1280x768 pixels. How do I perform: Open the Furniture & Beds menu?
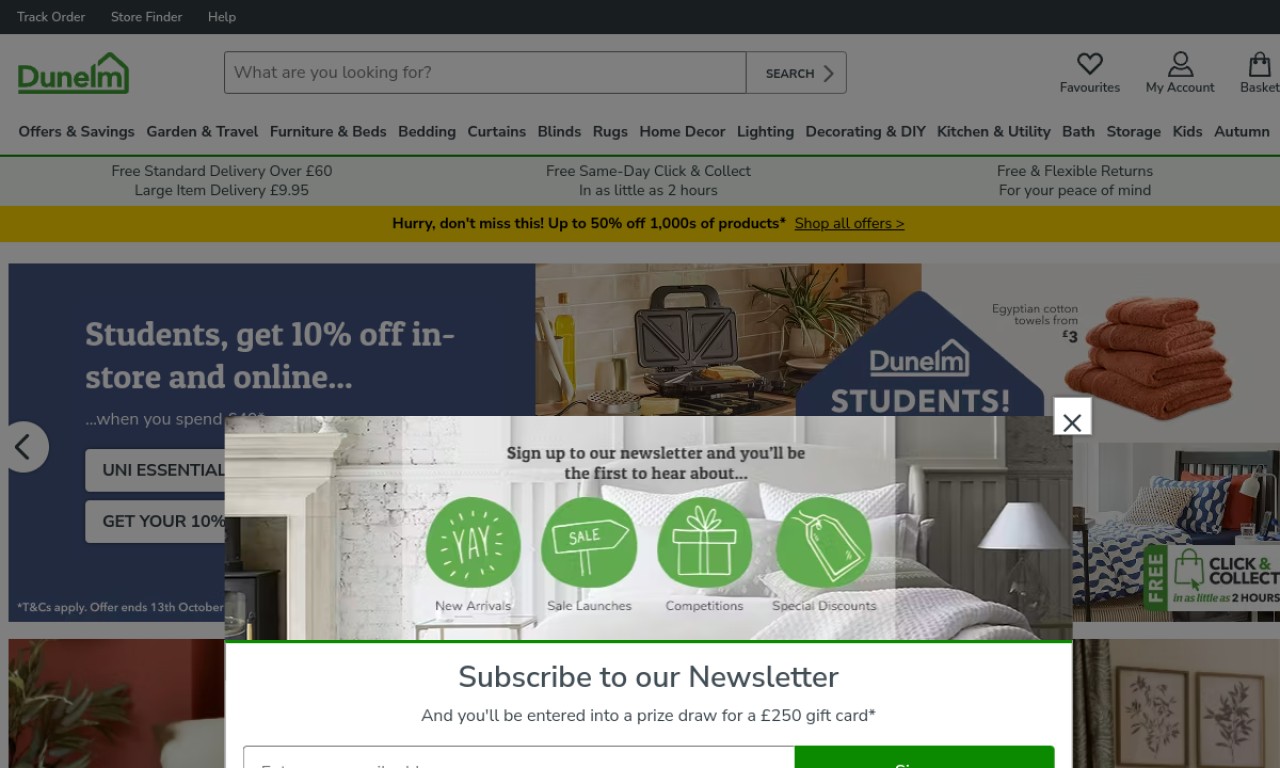328,131
